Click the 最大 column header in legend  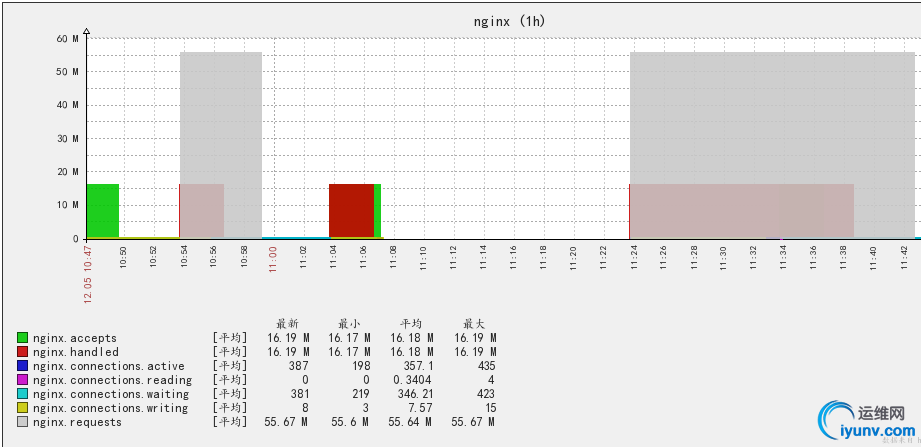pos(474,324)
